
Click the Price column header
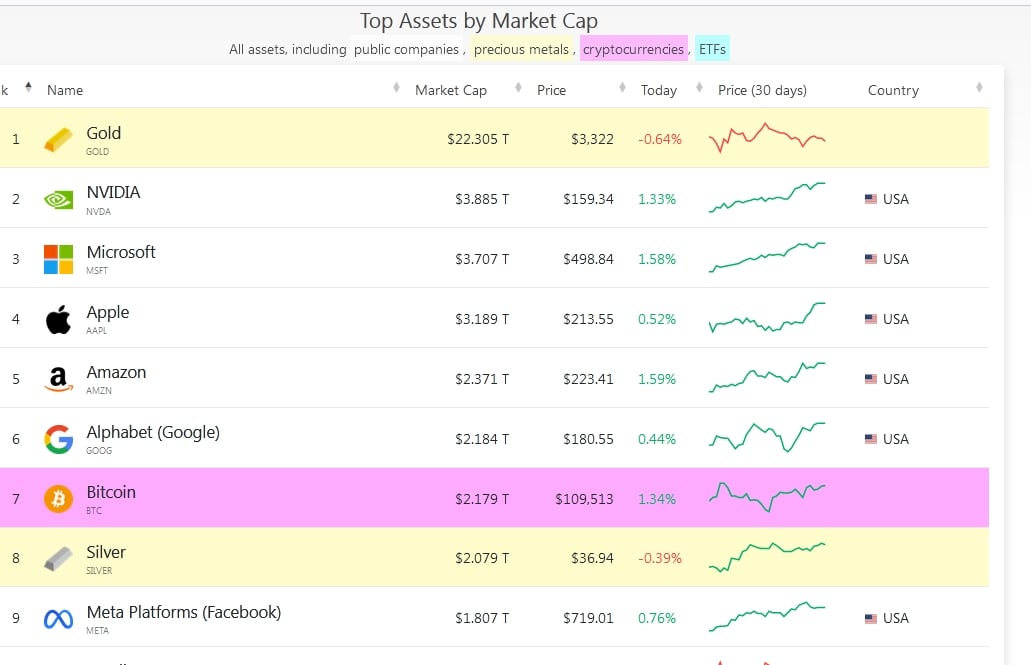coord(551,90)
